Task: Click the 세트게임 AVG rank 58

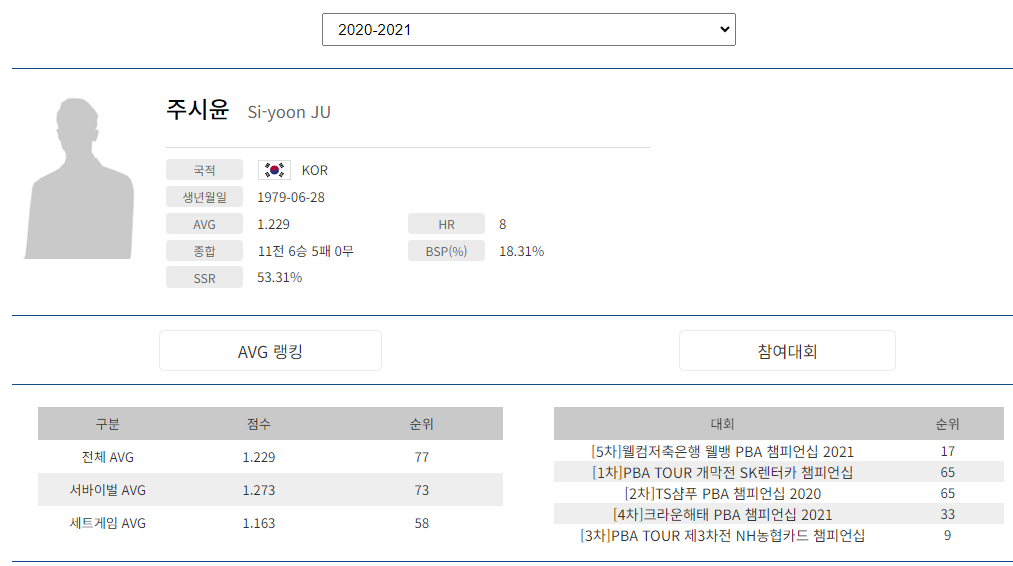Action: click(x=422, y=523)
